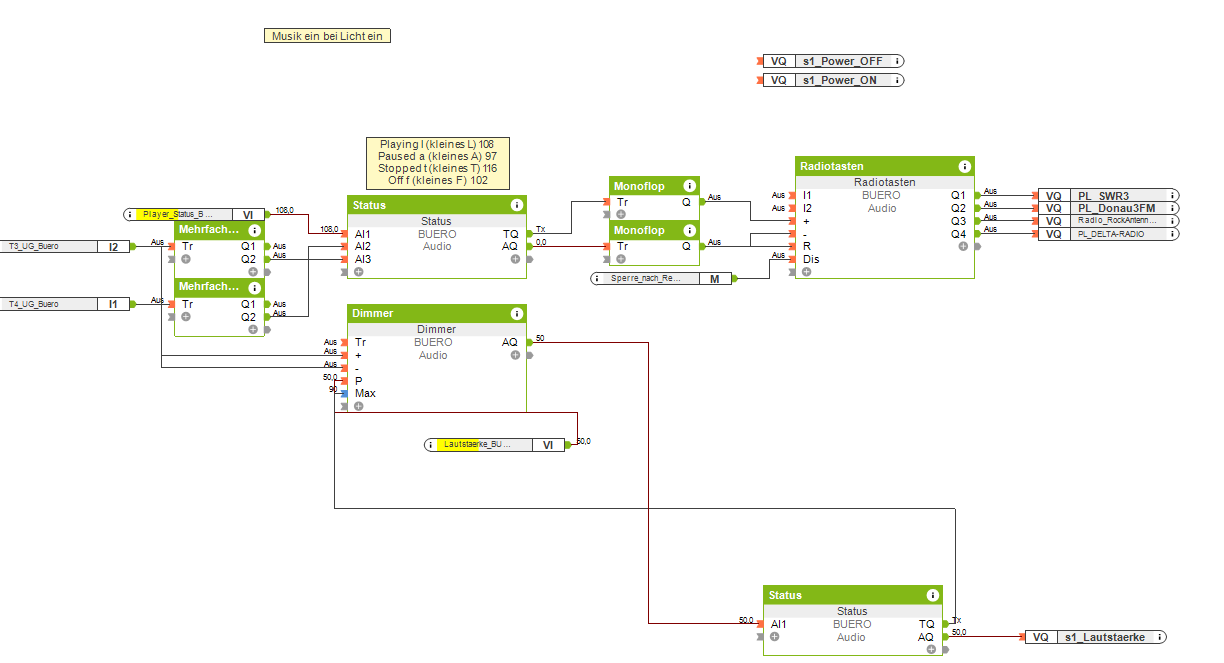1224x663 pixels.
Task: Click the R input on Radiotasten block
Action: click(806, 246)
